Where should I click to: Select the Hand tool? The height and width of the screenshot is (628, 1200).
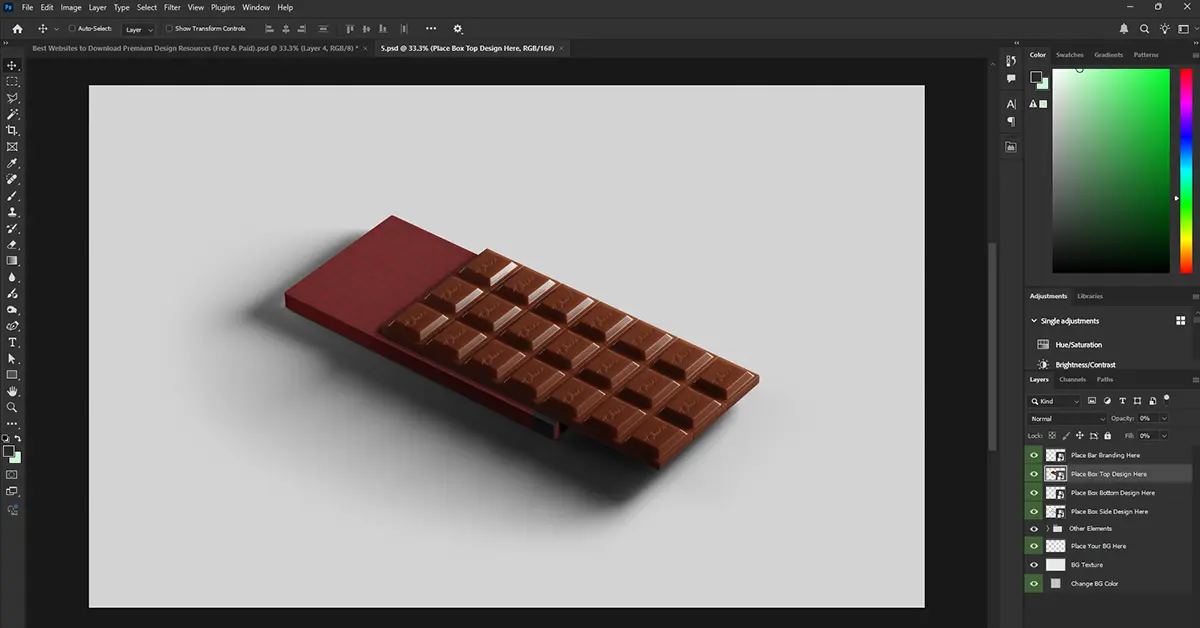point(12,391)
